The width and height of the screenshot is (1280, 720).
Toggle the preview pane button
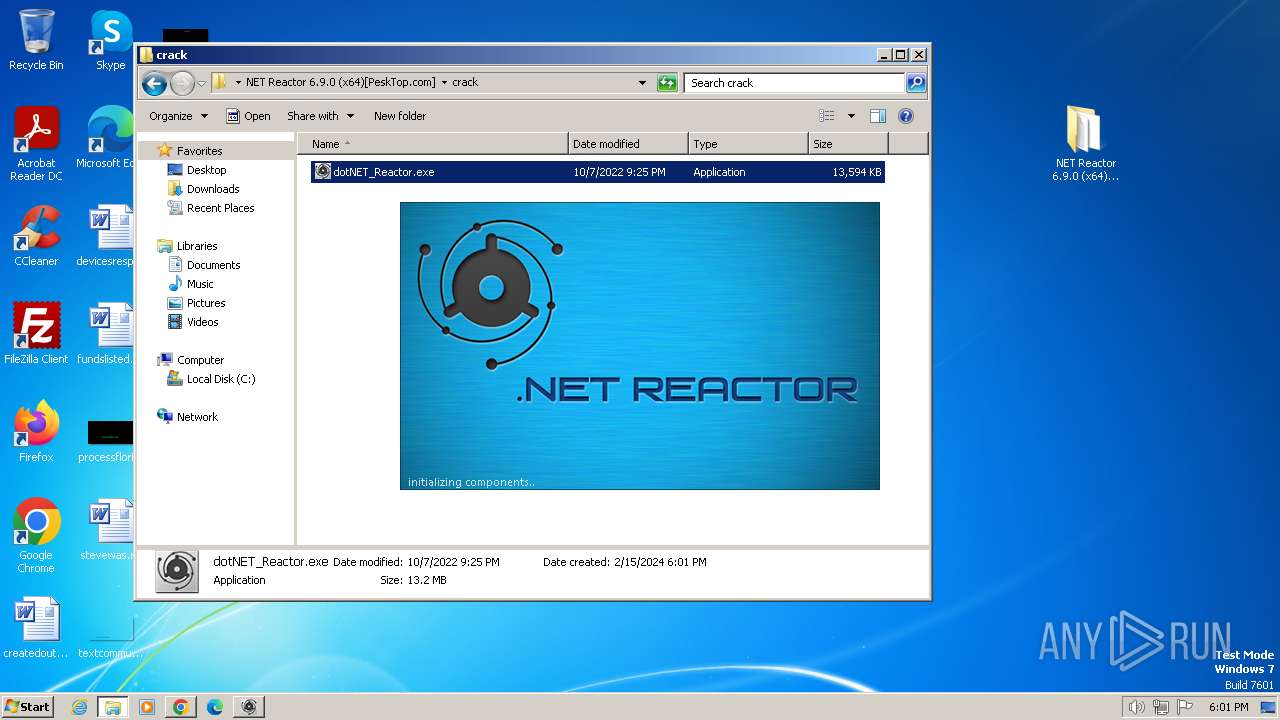point(878,116)
